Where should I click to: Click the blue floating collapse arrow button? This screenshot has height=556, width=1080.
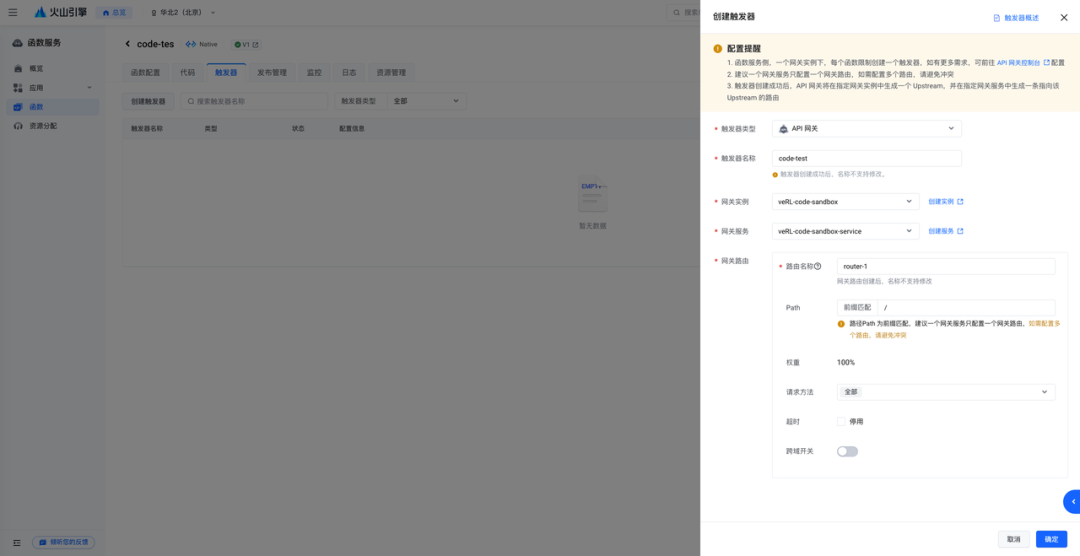coord(1072,501)
